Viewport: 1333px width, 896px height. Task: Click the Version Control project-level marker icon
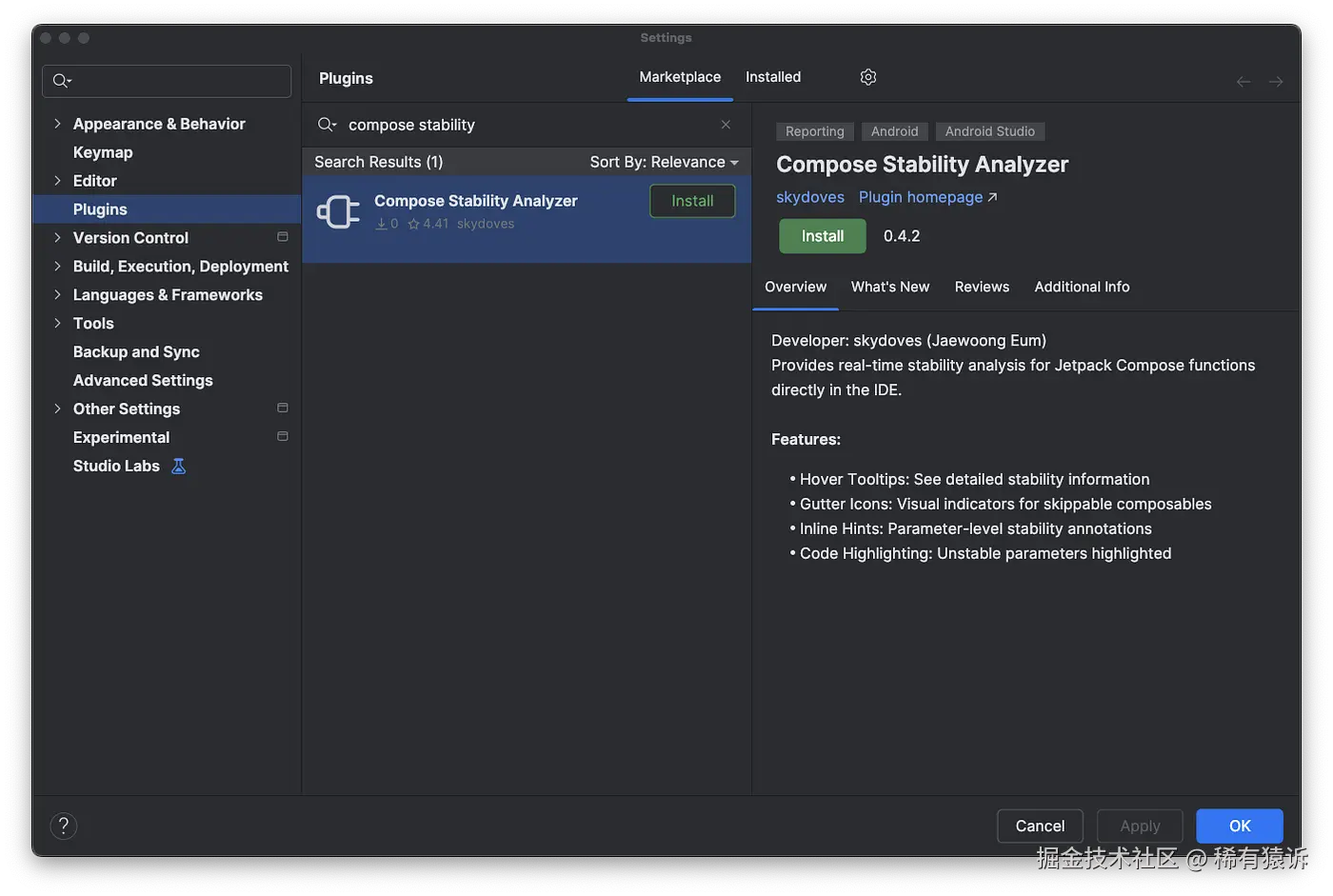pyautogui.click(x=283, y=237)
